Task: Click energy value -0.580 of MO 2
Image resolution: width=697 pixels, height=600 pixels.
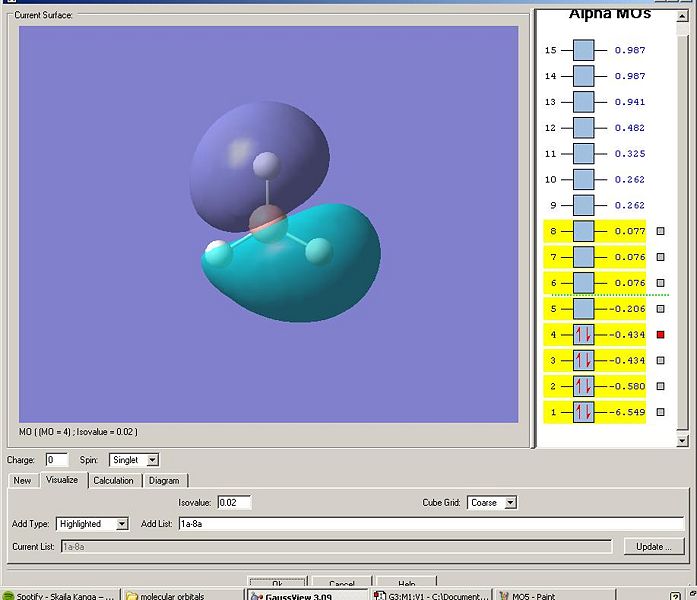Action: (x=627, y=386)
